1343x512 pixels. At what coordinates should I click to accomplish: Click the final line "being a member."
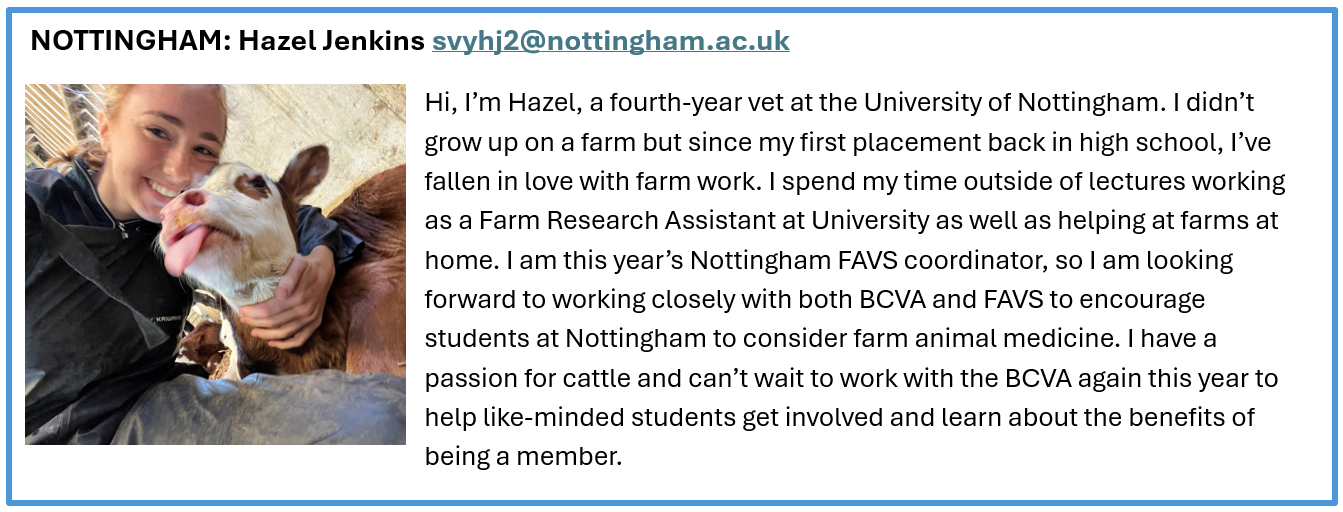(x=523, y=457)
